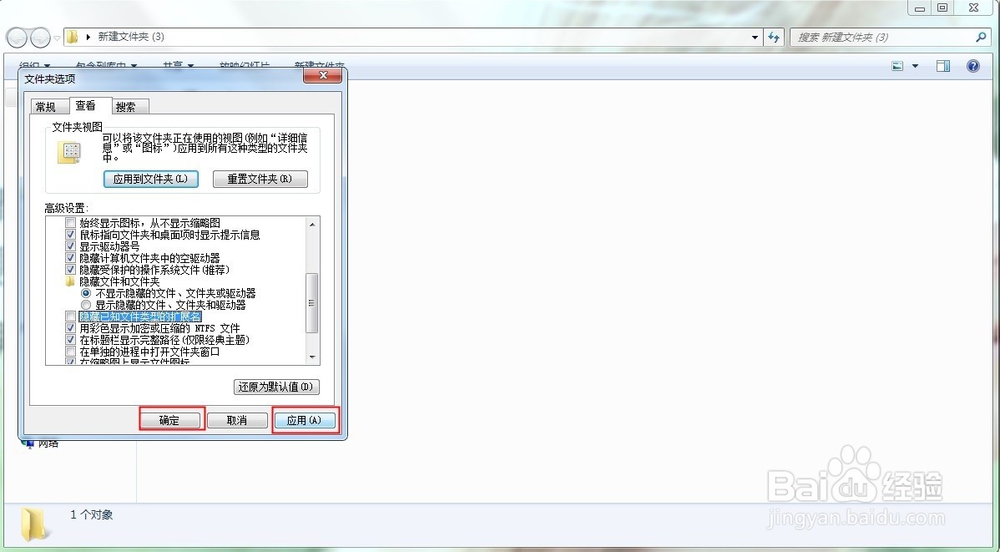Switch to the 搜索 tab
This screenshot has width=1000, height=552.
126,106
